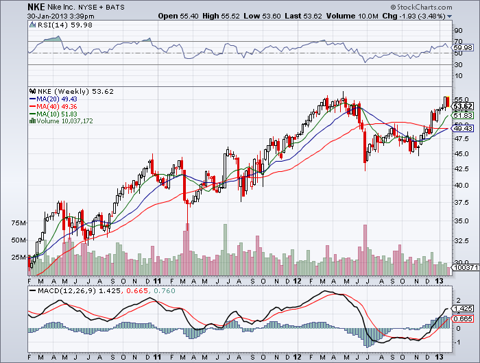Click the Nike Inc. company name
Viewport: 480px width, 363px height.
(61, 7)
